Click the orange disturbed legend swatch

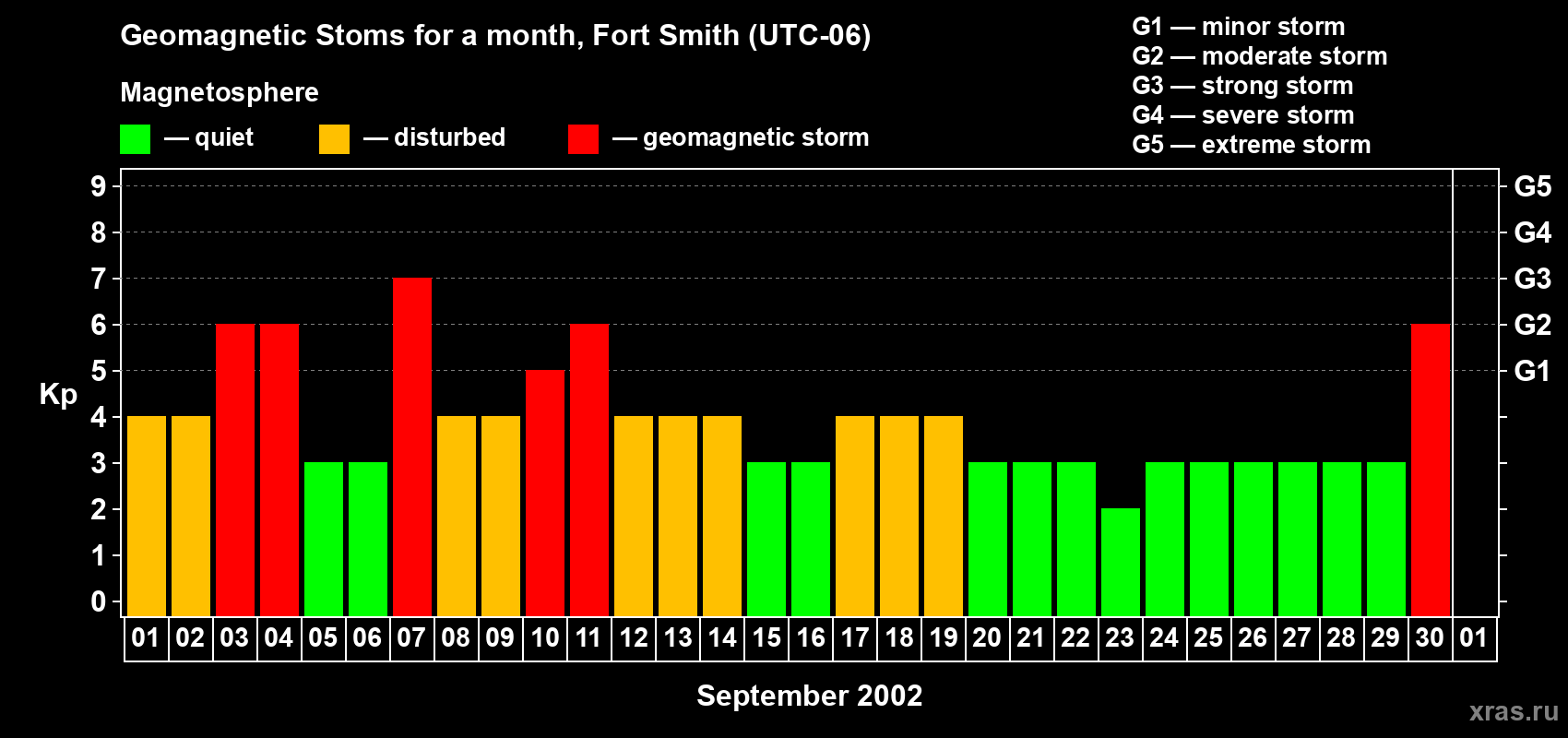(x=334, y=139)
